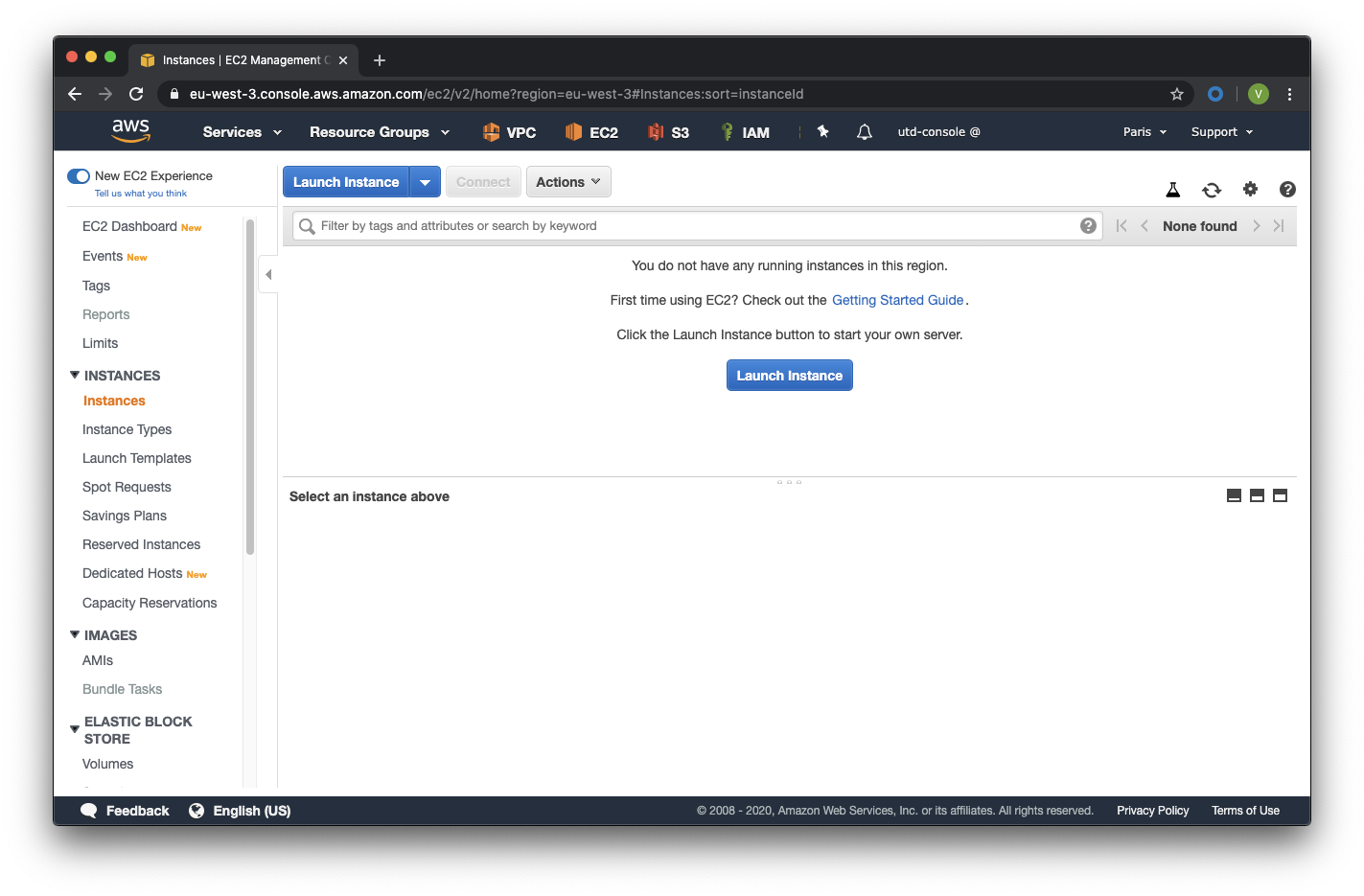
Task: Open the Paris region selector
Action: (1145, 132)
